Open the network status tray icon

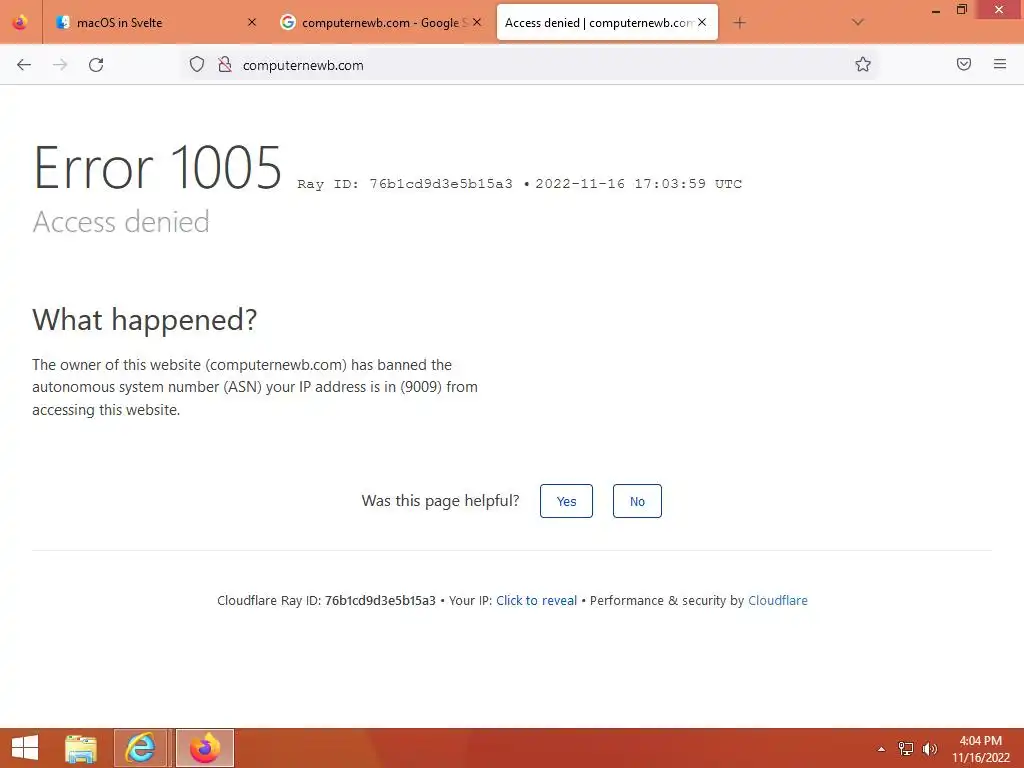pos(906,749)
